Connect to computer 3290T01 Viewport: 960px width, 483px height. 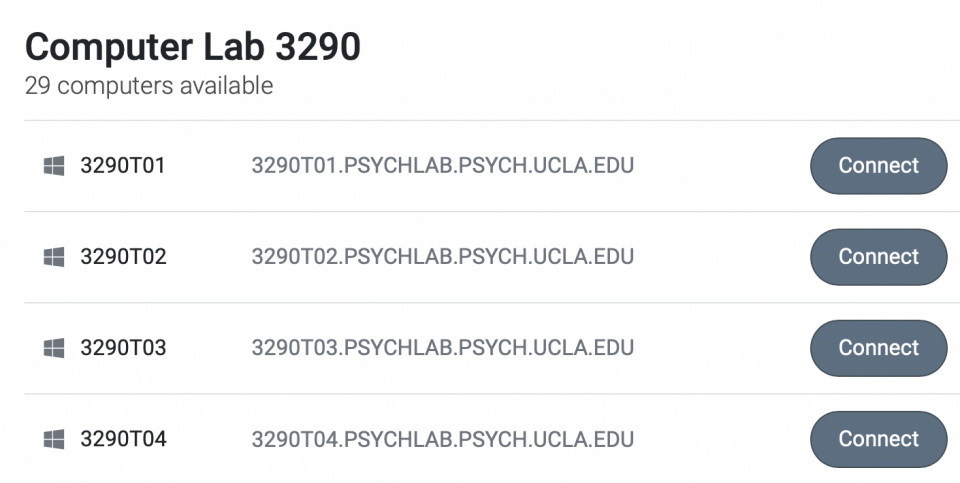(x=879, y=166)
